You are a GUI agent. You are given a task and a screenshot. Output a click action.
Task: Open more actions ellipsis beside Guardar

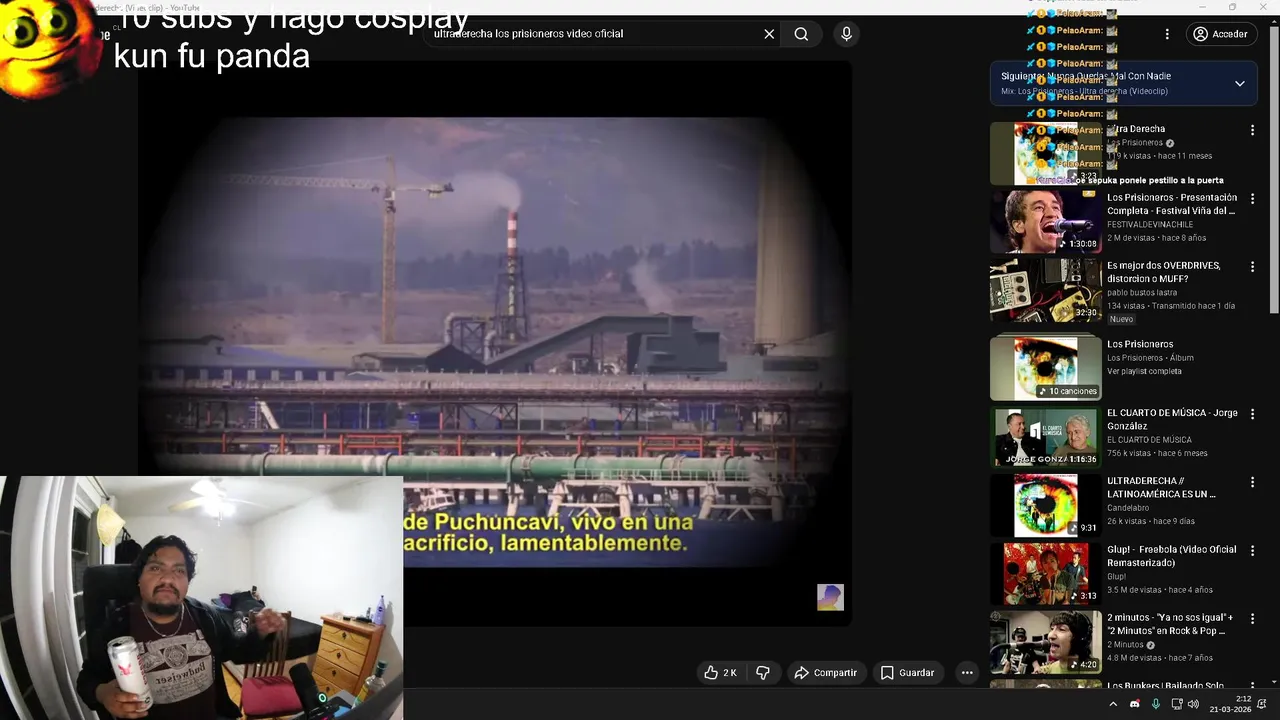click(x=967, y=673)
